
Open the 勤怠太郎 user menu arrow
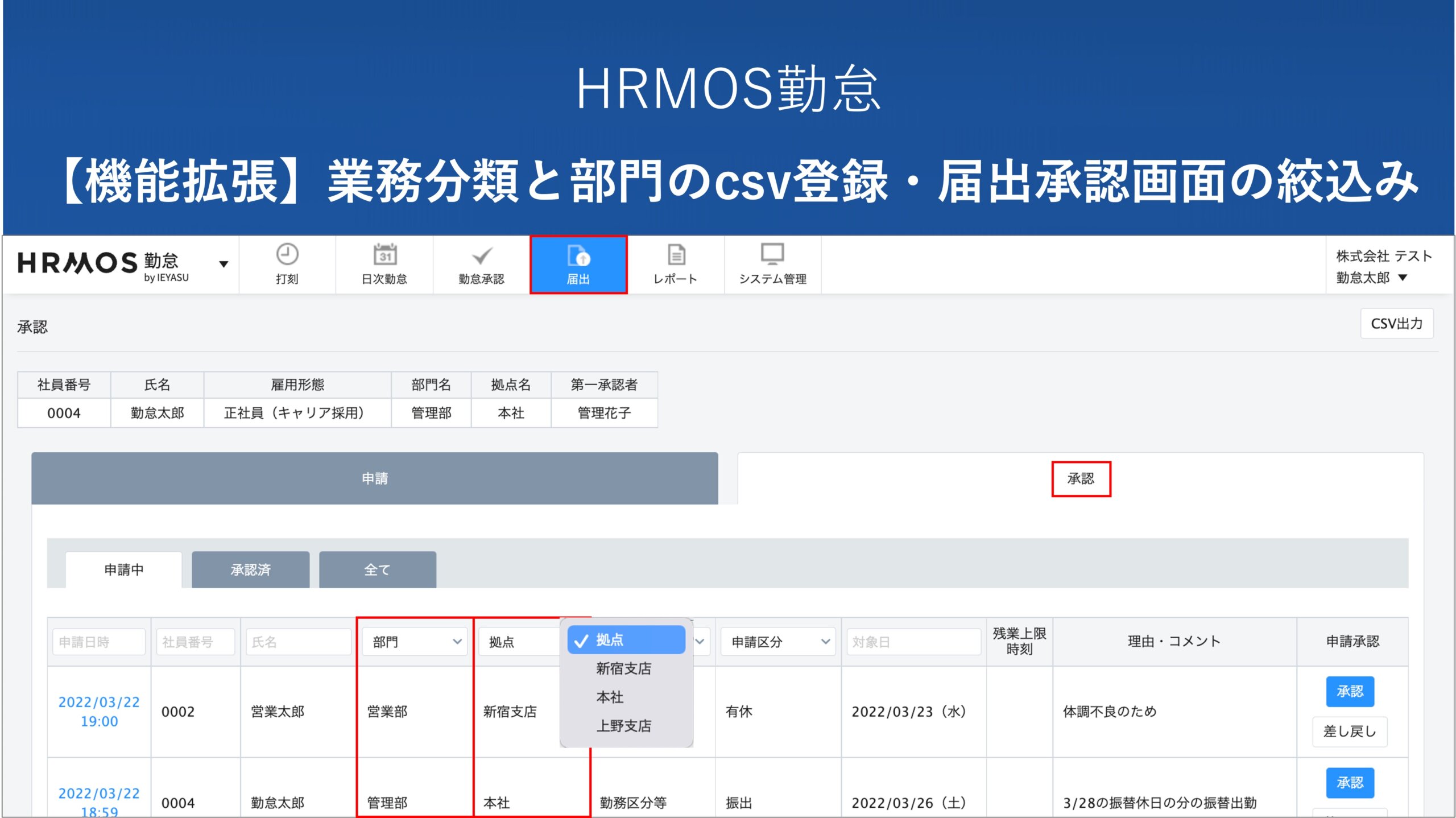point(1403,278)
